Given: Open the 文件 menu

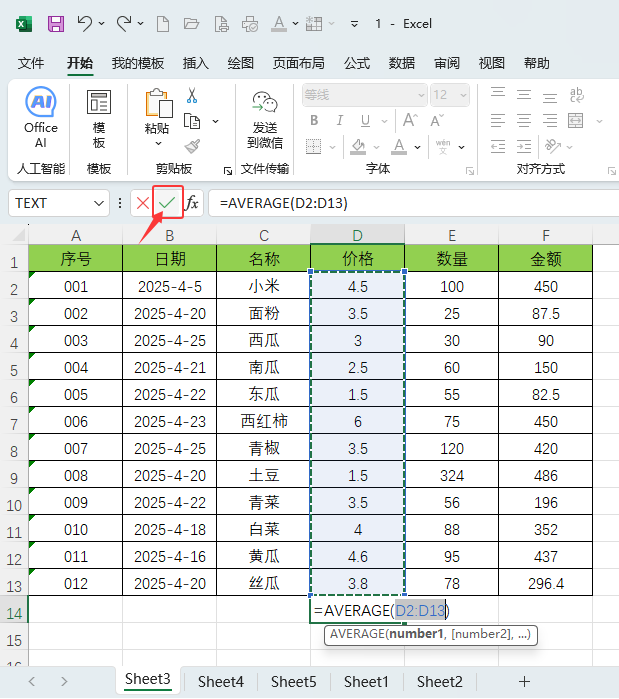Looking at the screenshot, I should coord(31,63).
